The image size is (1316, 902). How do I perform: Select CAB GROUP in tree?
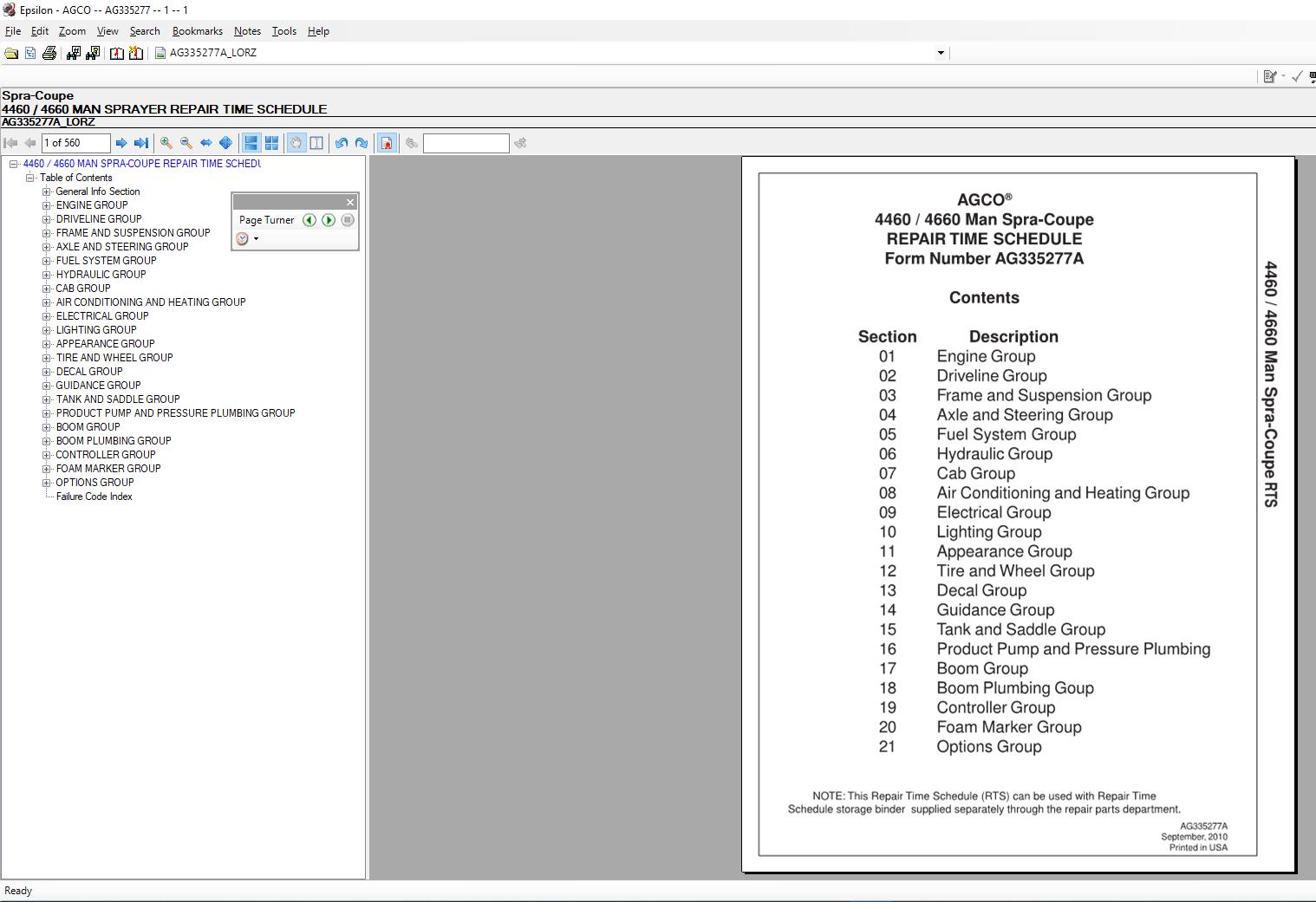tap(83, 289)
